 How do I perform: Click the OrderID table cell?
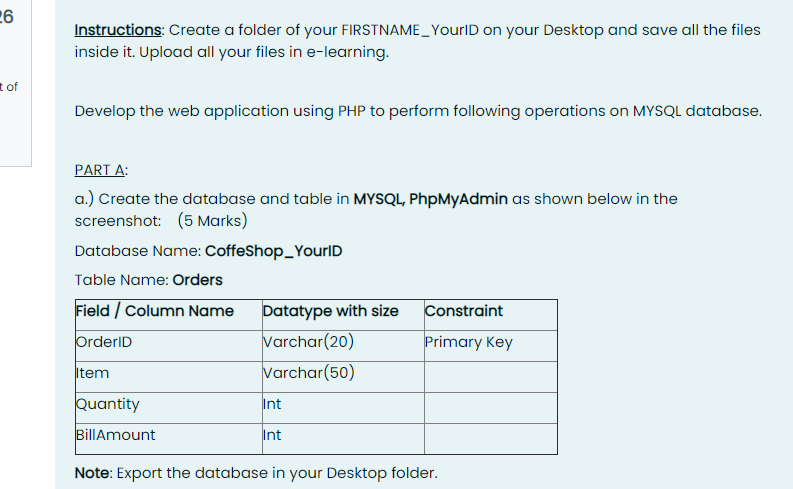(169, 346)
